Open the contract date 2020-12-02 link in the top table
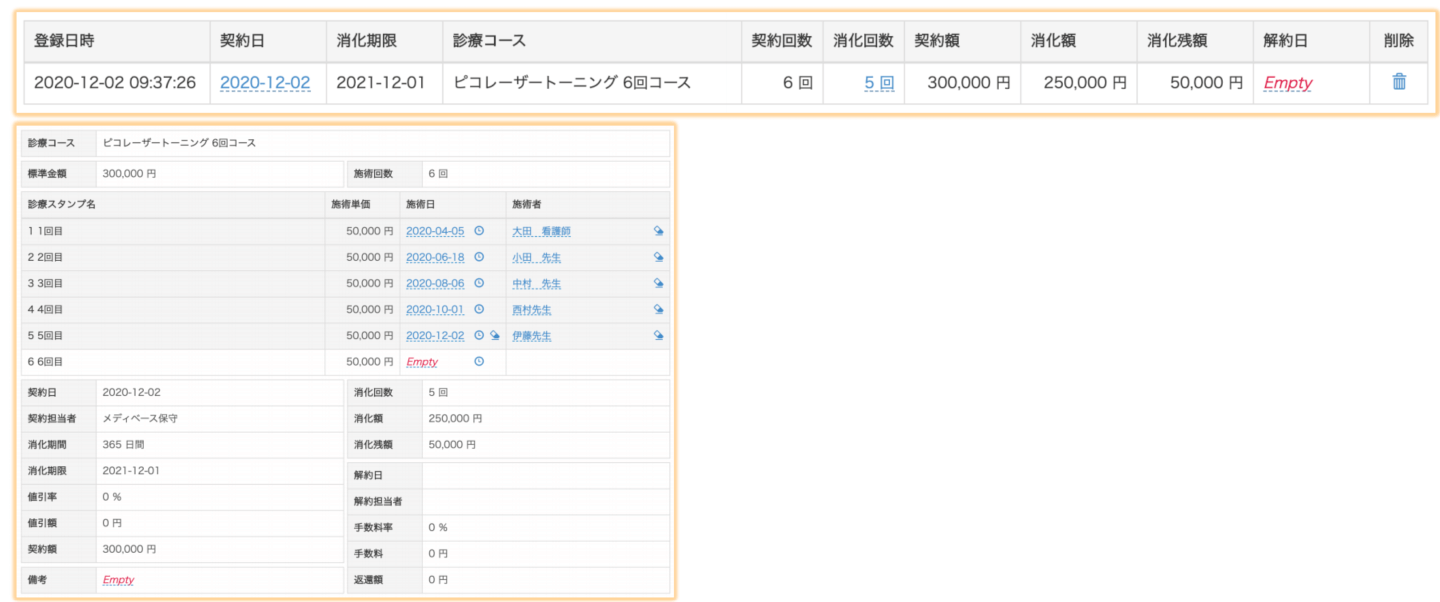 (x=265, y=83)
